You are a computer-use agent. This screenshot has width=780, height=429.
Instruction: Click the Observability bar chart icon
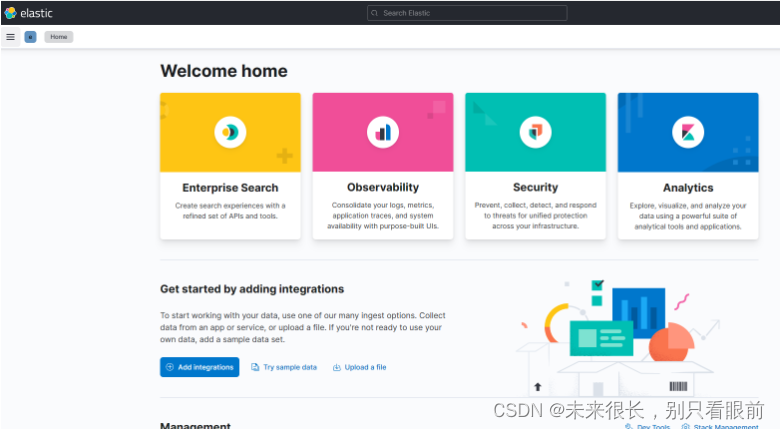pos(383,132)
